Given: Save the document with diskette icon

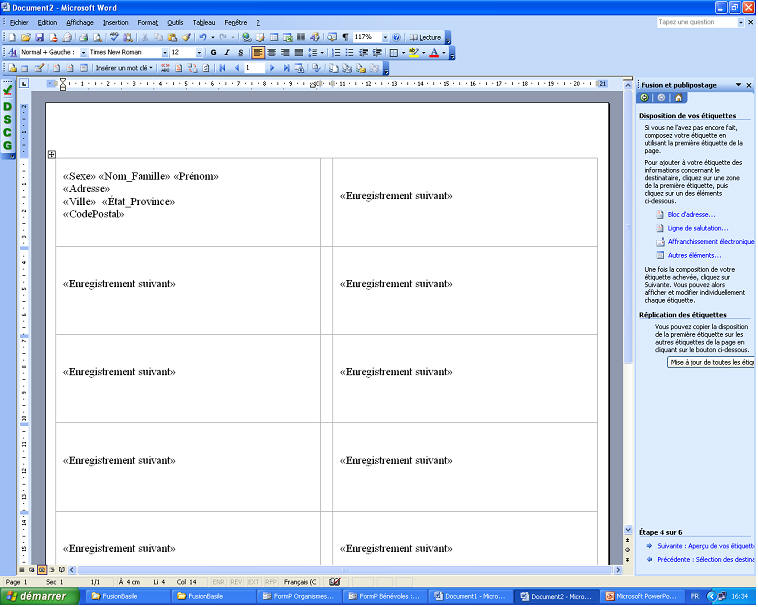Looking at the screenshot, I should tap(40, 37).
